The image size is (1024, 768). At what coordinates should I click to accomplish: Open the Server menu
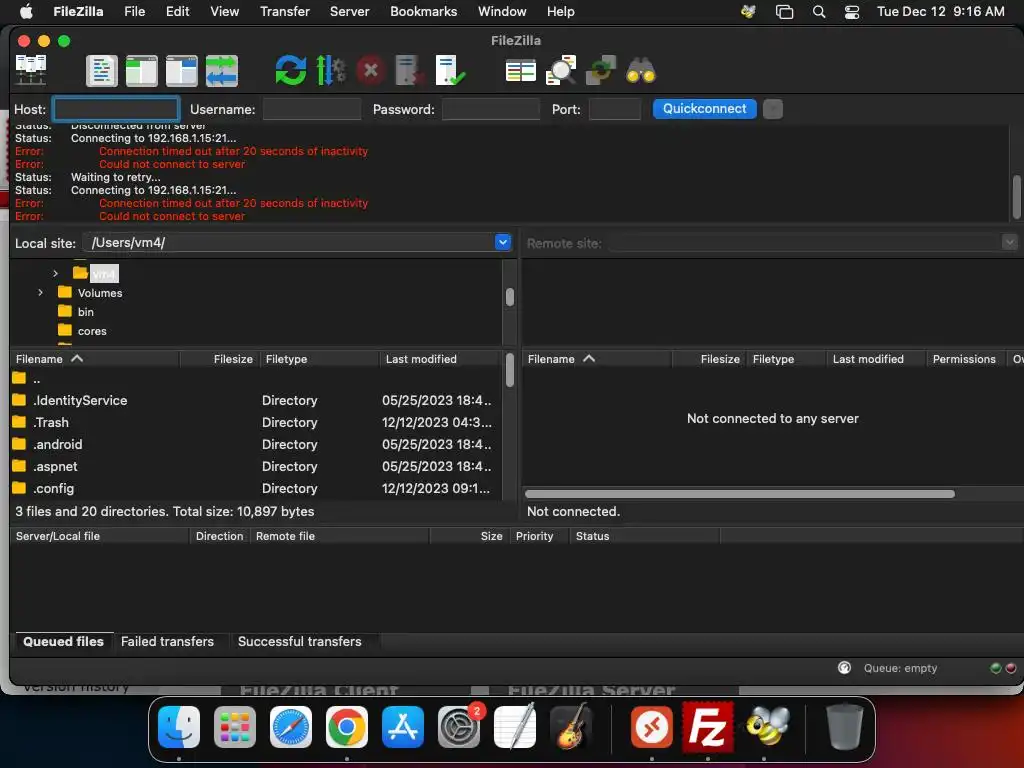pyautogui.click(x=349, y=12)
